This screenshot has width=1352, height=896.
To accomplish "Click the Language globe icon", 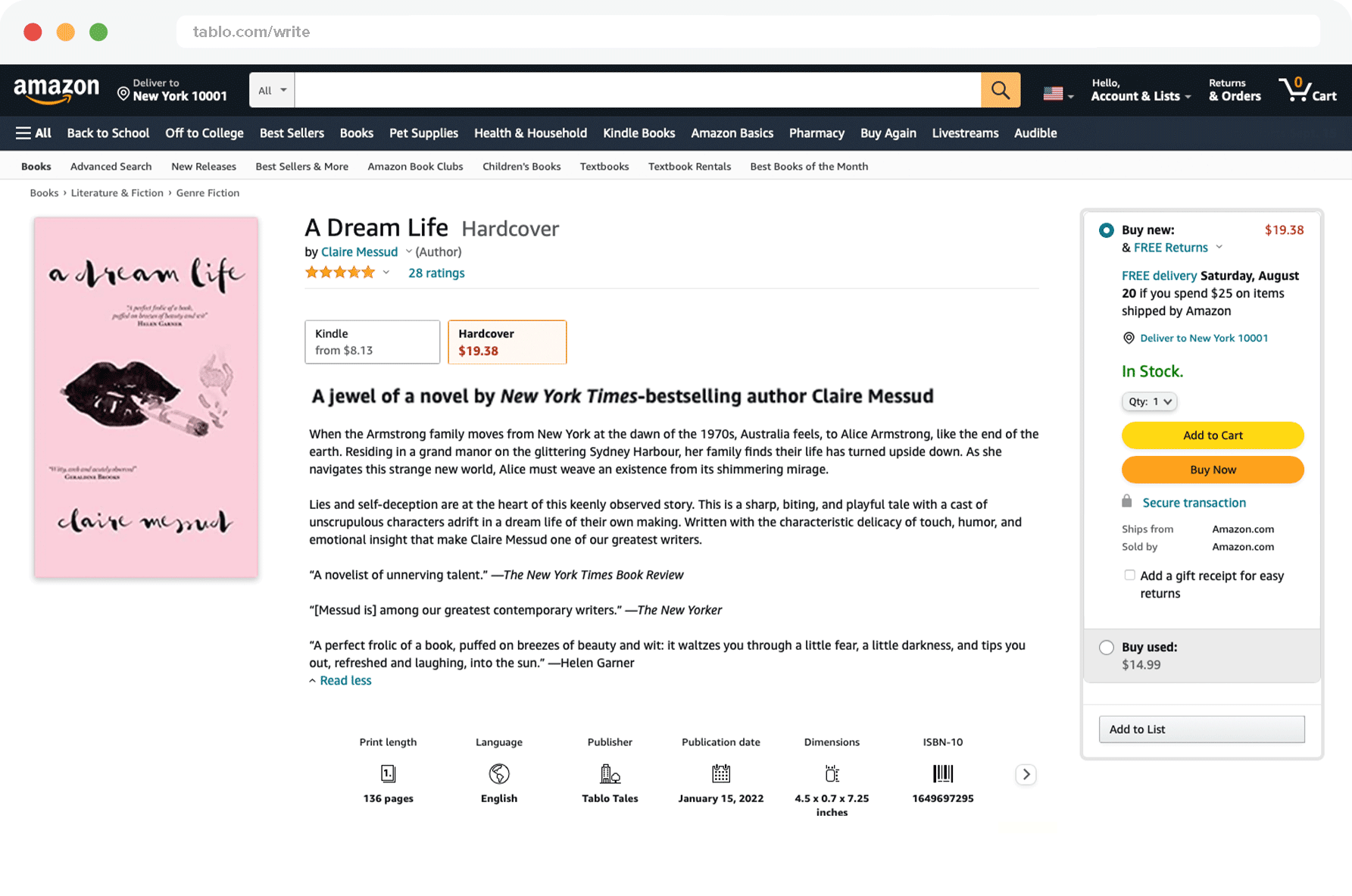I will tap(499, 773).
